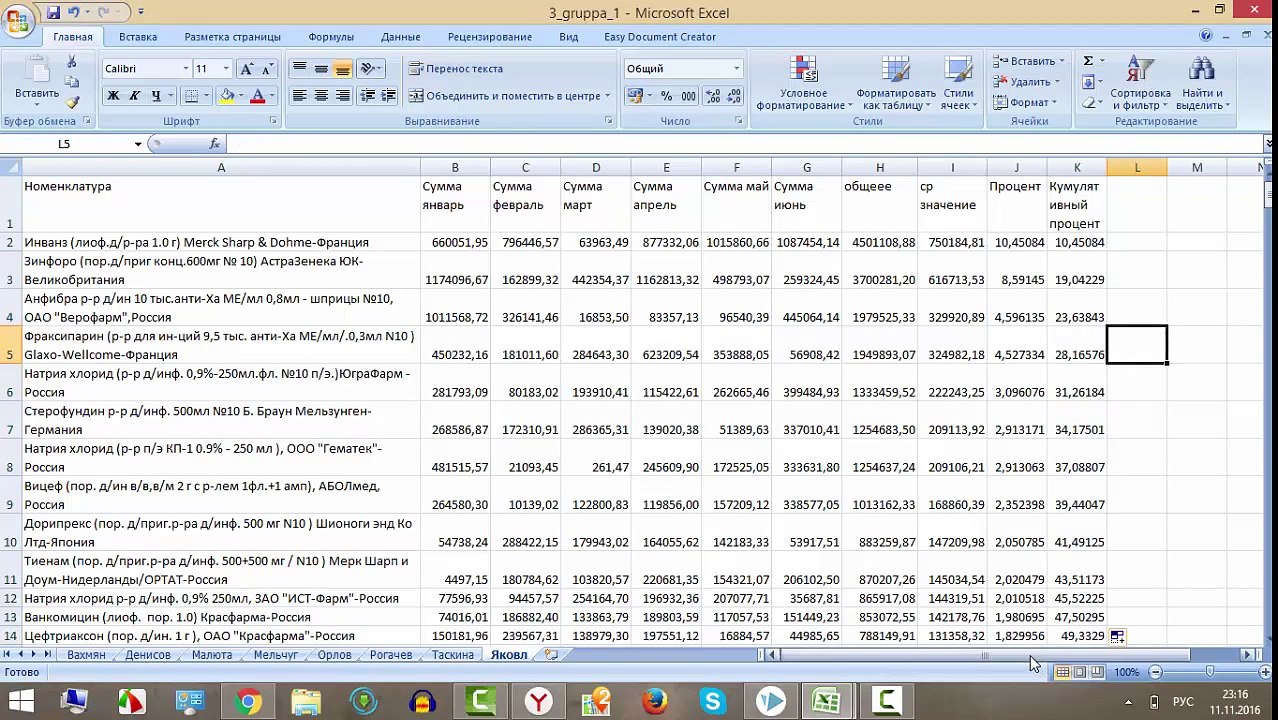The image size is (1278, 720).
Task: Click Удалить cells button
Action: point(1027,82)
